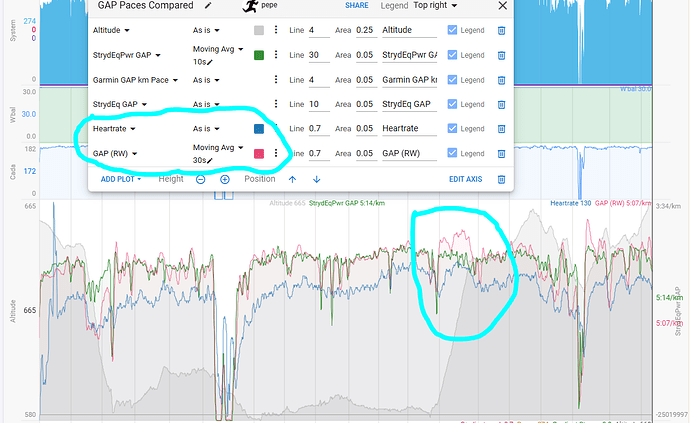The width and height of the screenshot is (690, 423).
Task: Edit Altitude Line width field
Action: (x=319, y=30)
